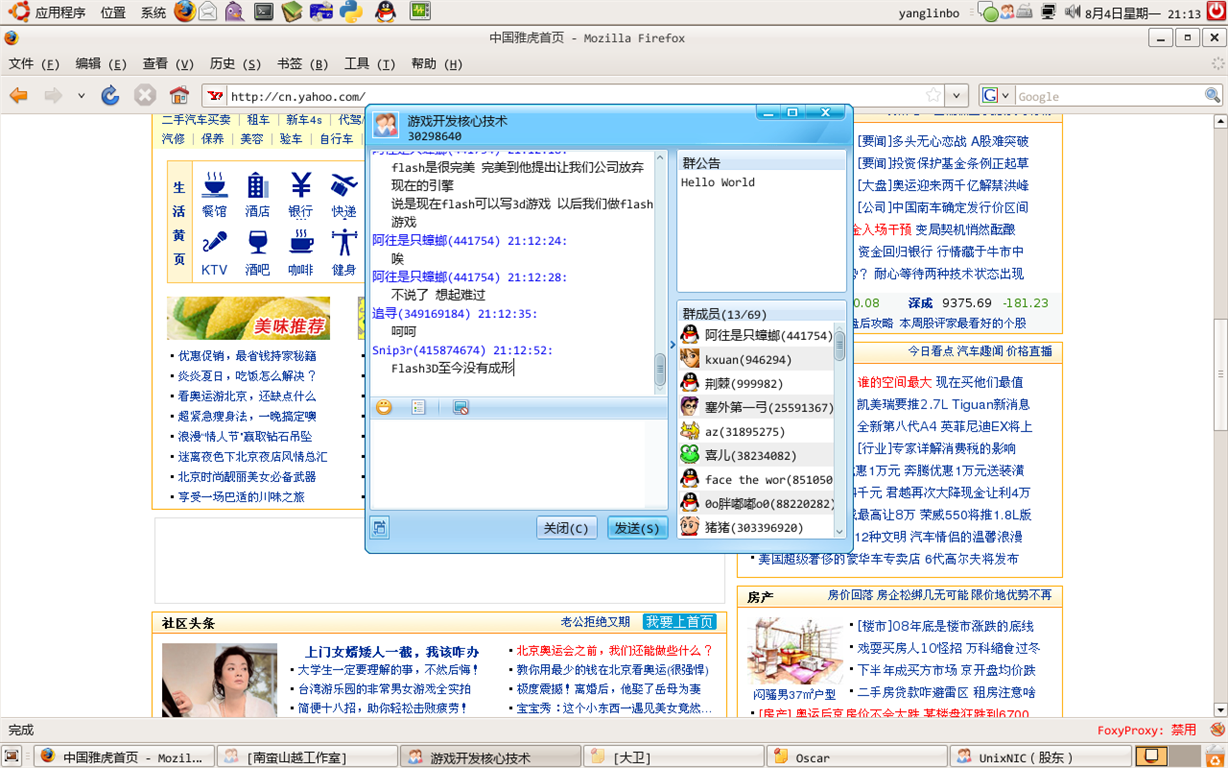Collapse the side panel using the arrow separator
Image resolution: width=1228 pixels, height=768 pixels.
pyautogui.click(x=672, y=345)
